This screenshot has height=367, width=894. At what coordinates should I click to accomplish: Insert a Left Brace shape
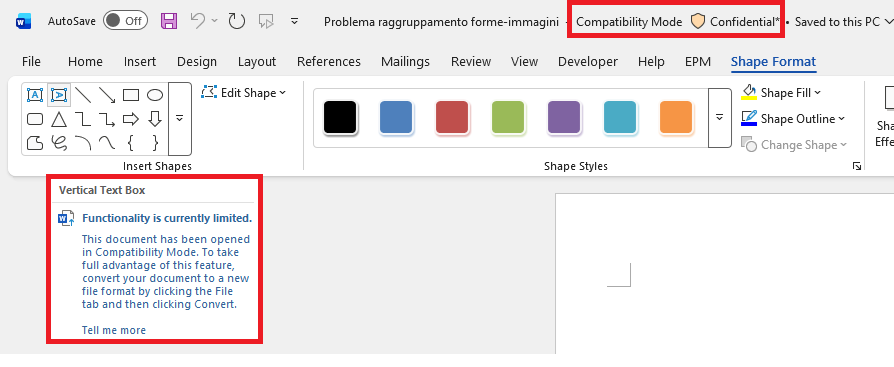click(x=131, y=142)
